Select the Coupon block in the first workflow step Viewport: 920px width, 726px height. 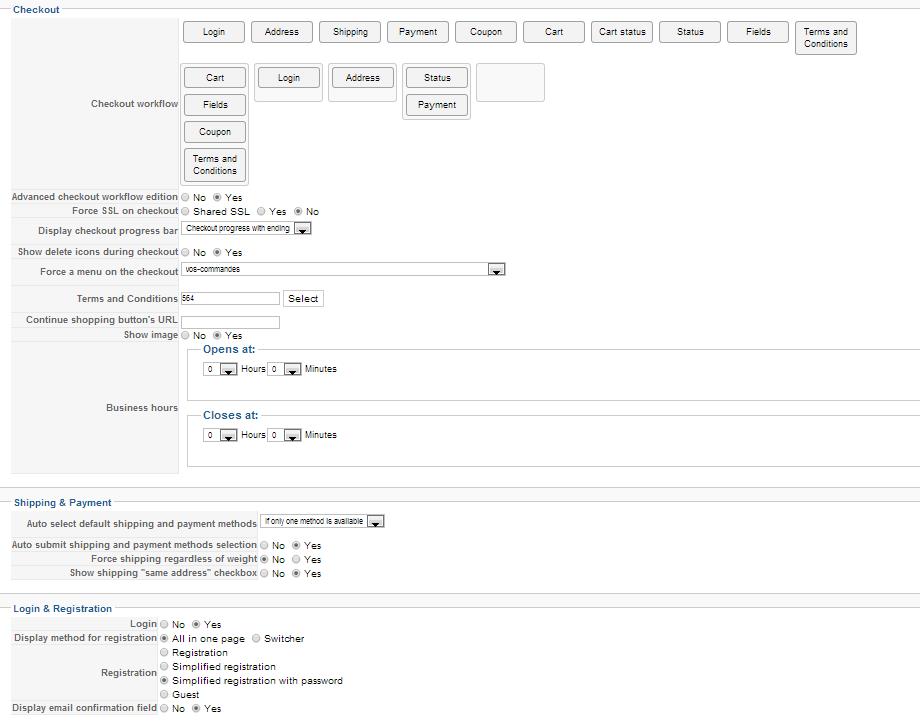pos(215,132)
